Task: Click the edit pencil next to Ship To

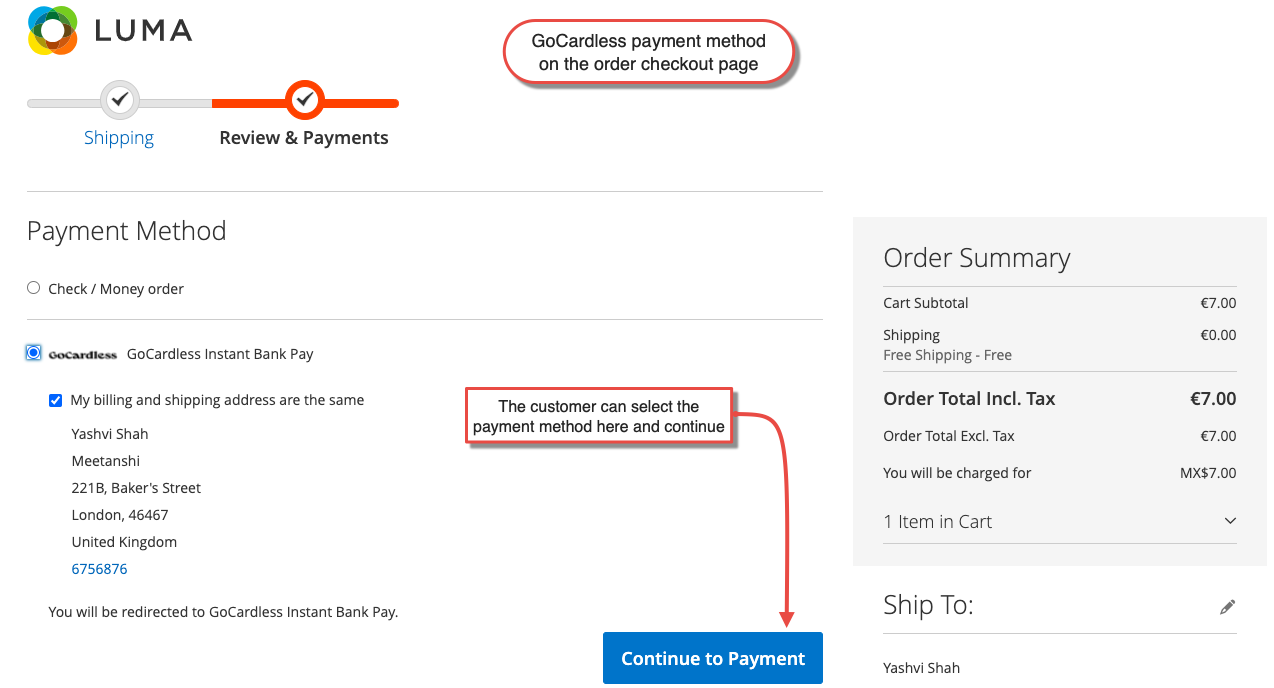Action: 1227,606
